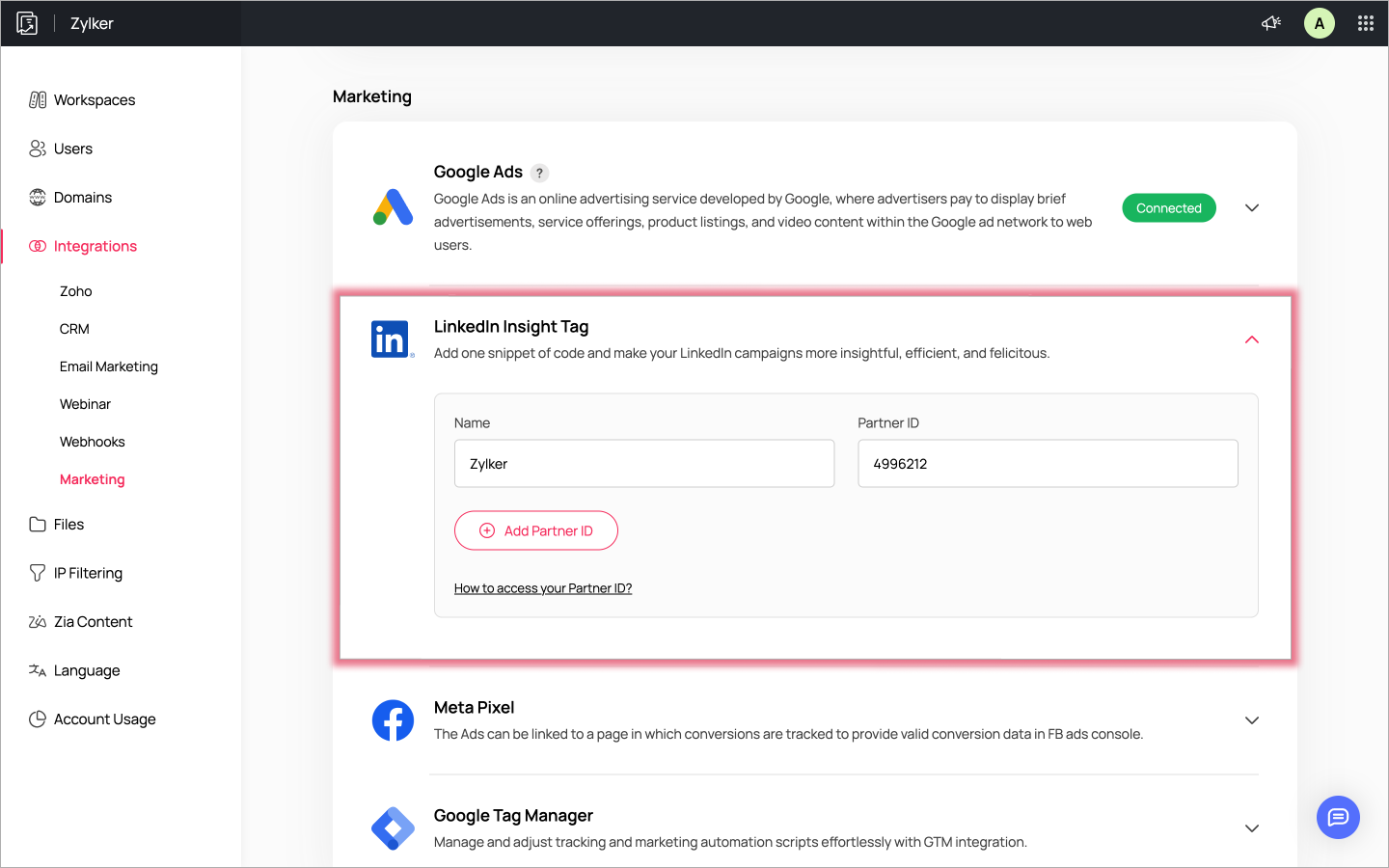Click the Domains globe icon

pos(38,198)
